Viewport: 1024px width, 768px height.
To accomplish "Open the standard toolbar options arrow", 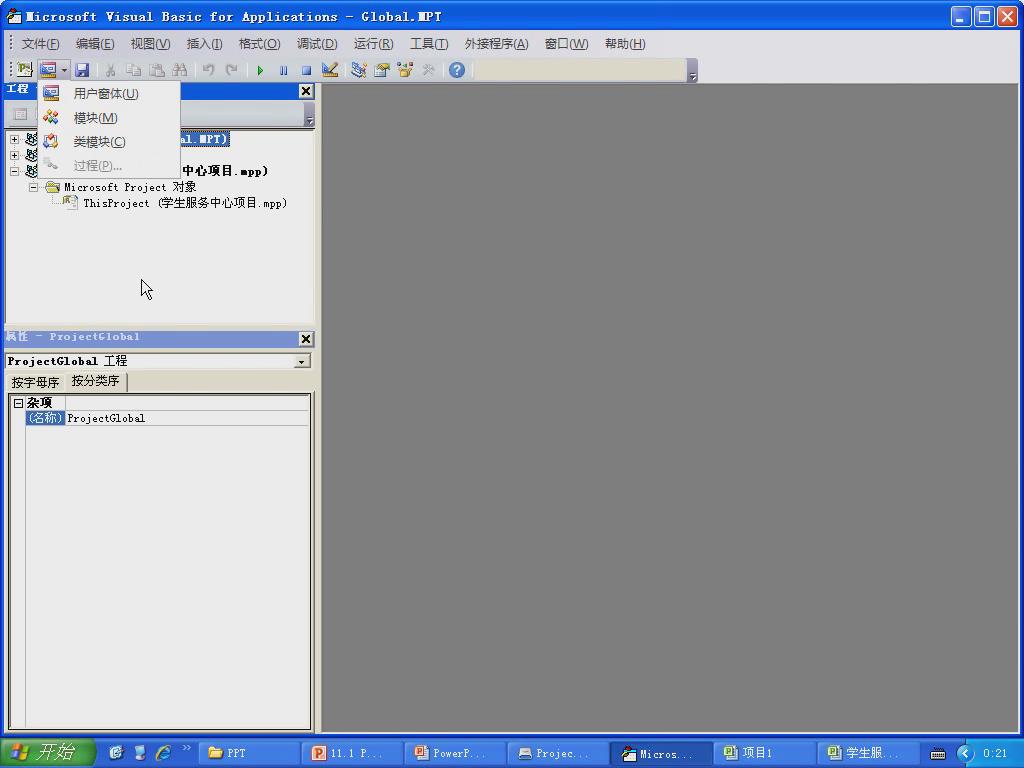I will (693, 71).
